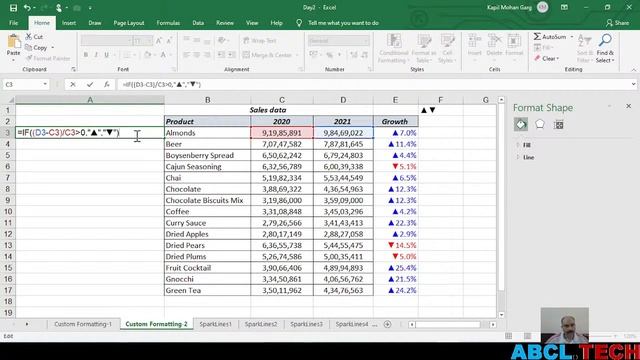
Task: Open the Font dialog launcher
Action: click(174, 69)
